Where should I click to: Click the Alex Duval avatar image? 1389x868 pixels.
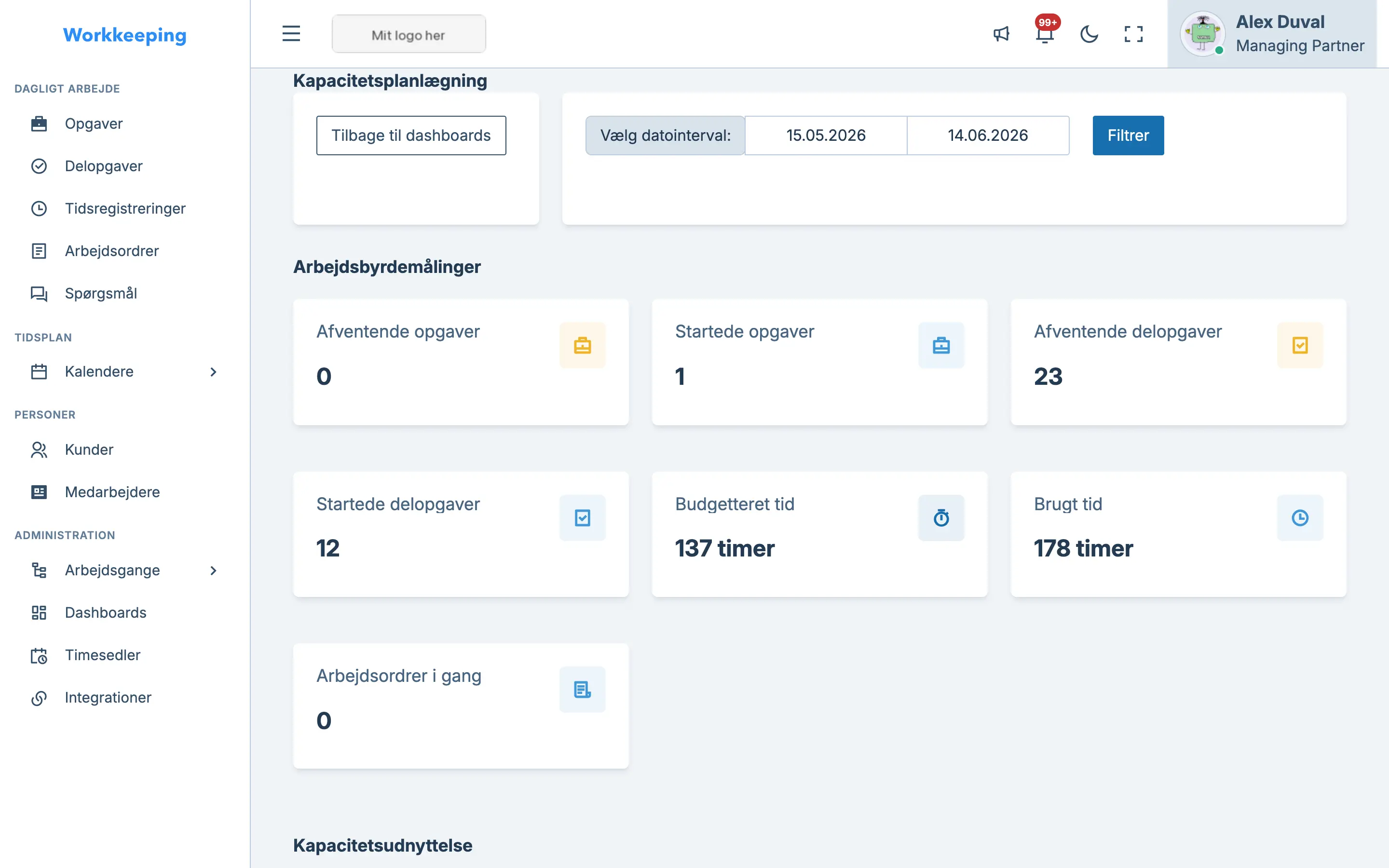(x=1202, y=34)
